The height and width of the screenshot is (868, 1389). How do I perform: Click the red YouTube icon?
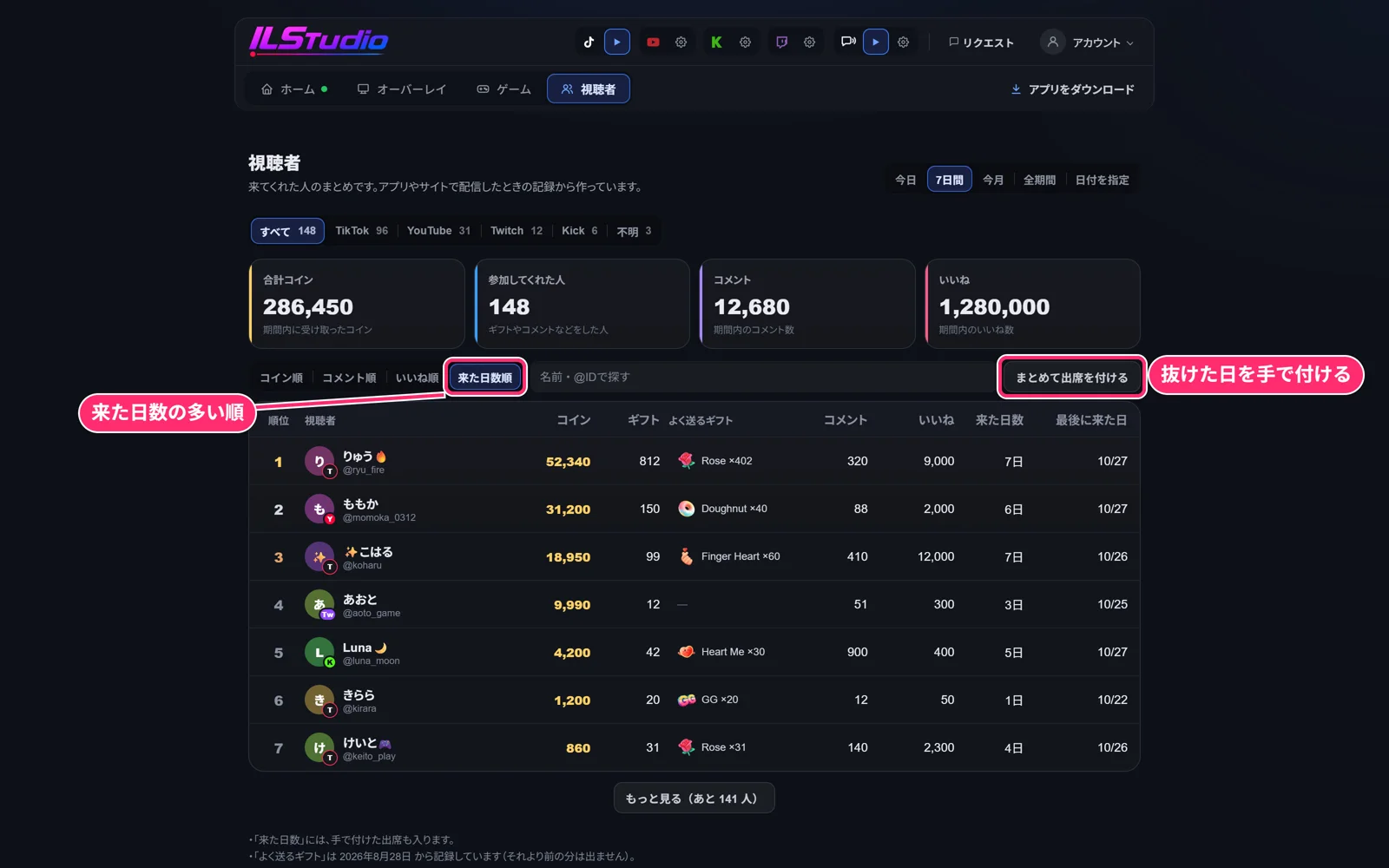click(653, 42)
